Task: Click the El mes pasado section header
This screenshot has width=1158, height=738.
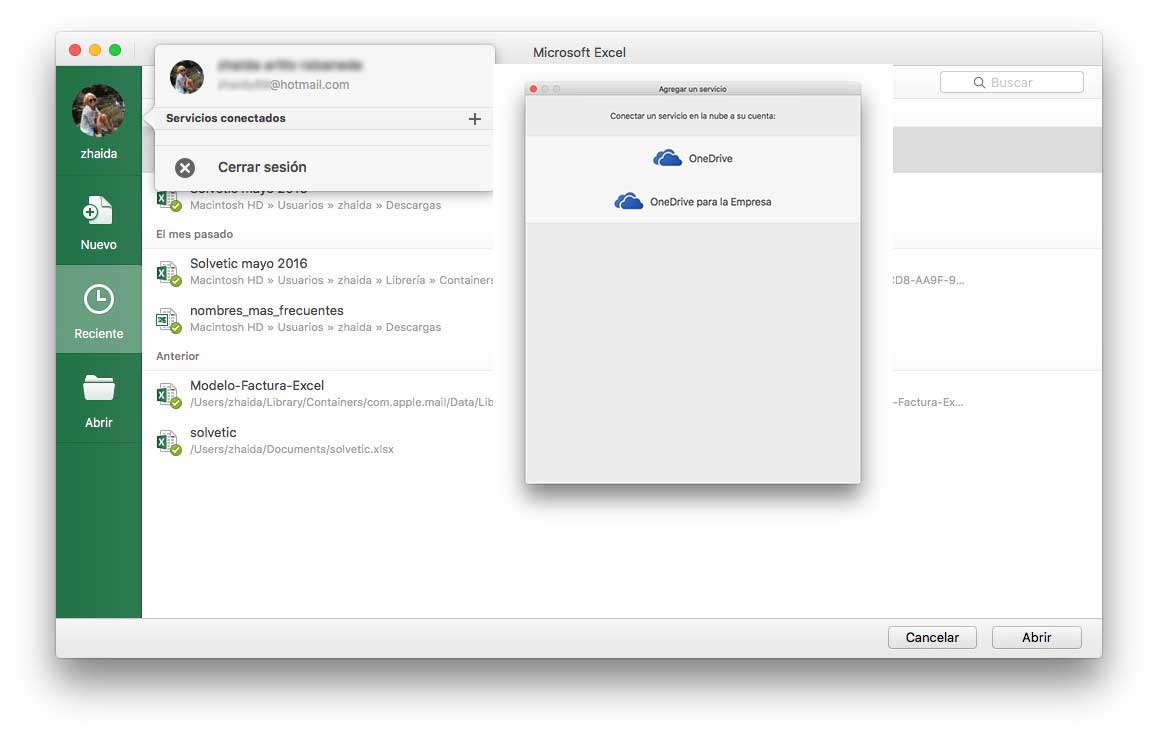Action: tap(194, 234)
